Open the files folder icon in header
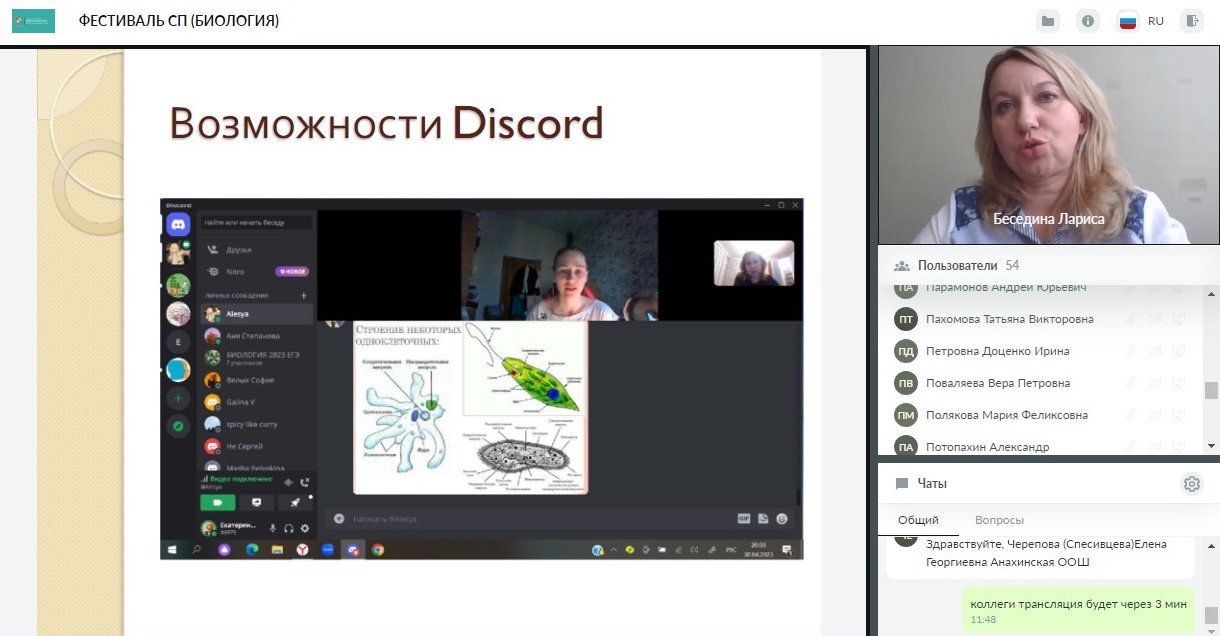The image size is (1220, 636). (x=1048, y=21)
